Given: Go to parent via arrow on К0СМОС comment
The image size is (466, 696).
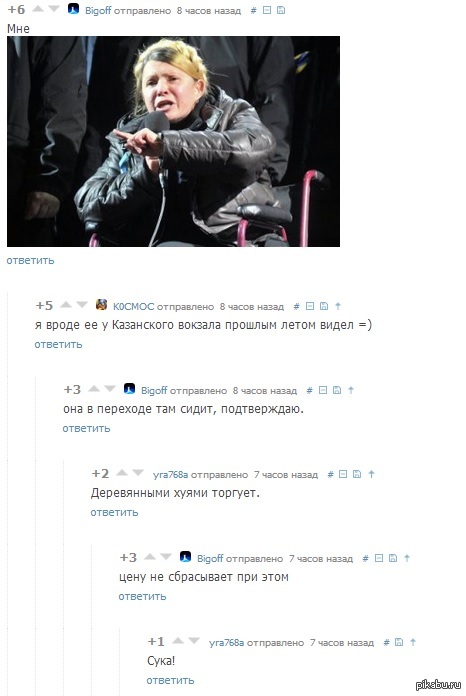Looking at the screenshot, I should tap(338, 306).
